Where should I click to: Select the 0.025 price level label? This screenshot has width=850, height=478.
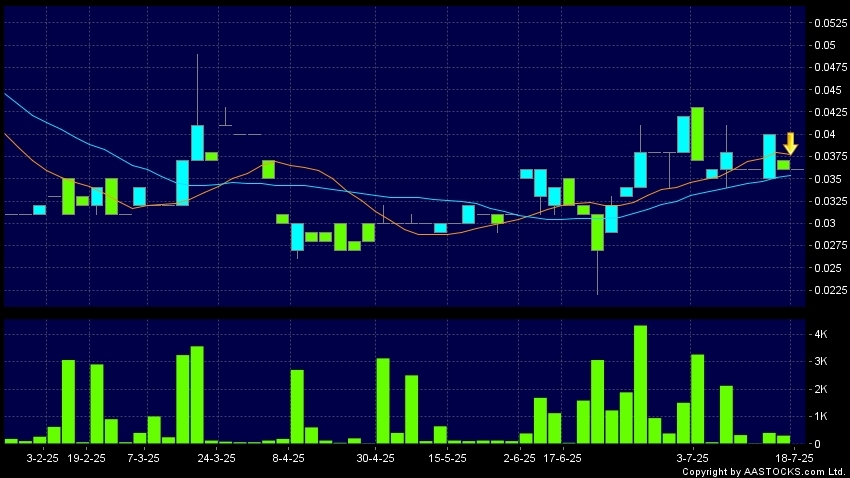coord(828,268)
